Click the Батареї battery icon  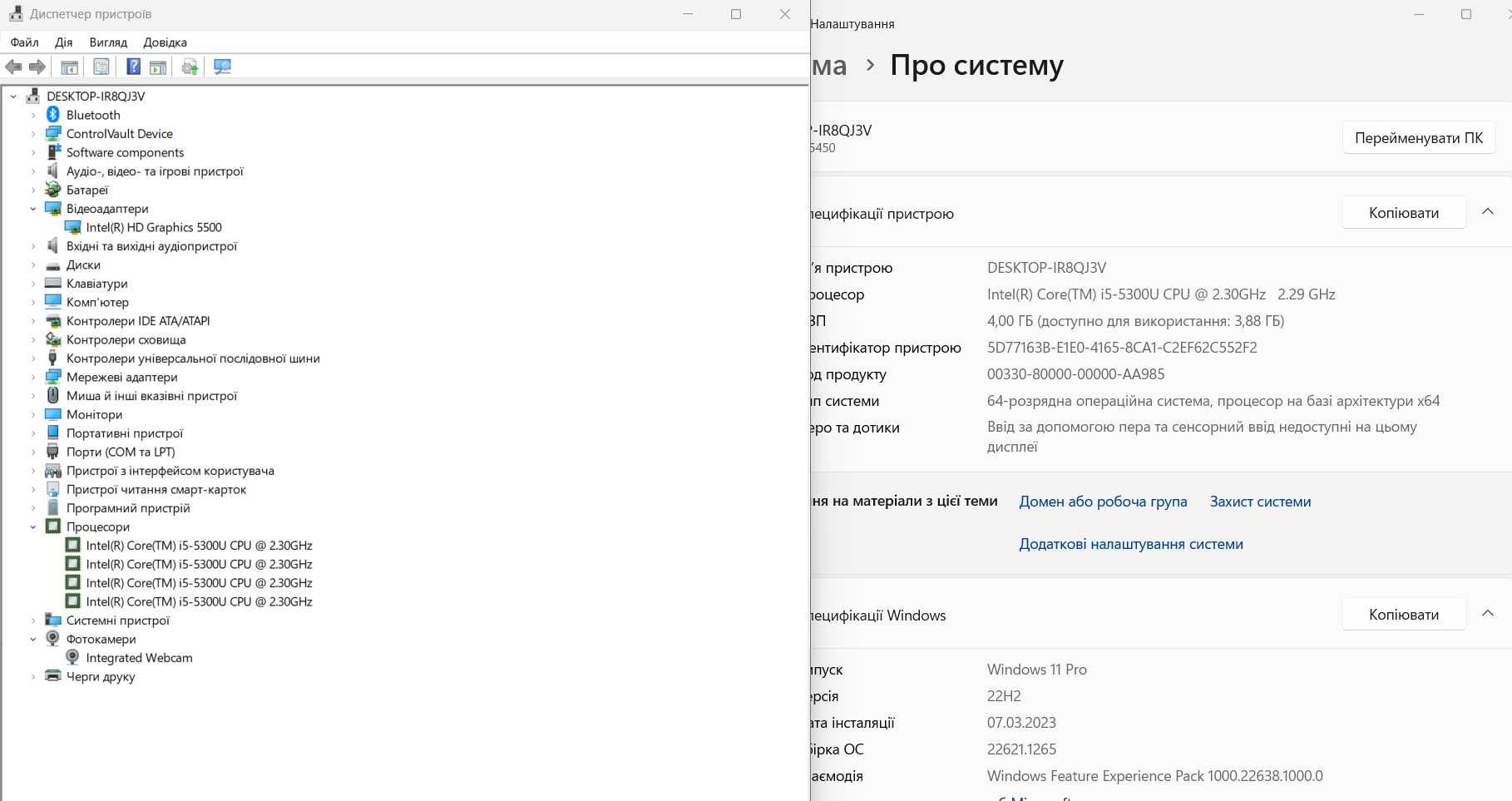tap(53, 190)
